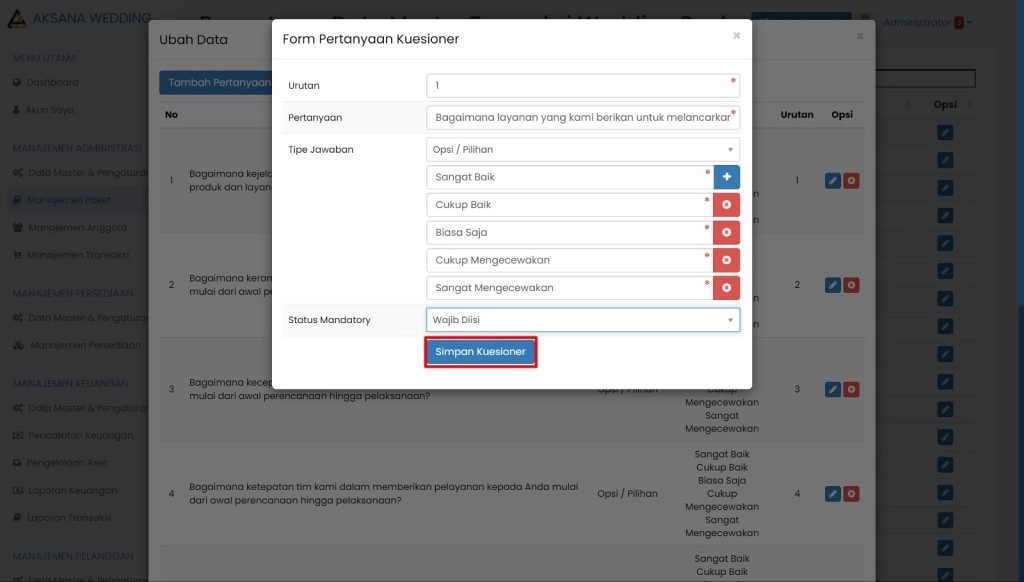This screenshot has width=1024, height=582.
Task: Delete the 'Sangat Mengecewakan' option row
Action: [726, 288]
